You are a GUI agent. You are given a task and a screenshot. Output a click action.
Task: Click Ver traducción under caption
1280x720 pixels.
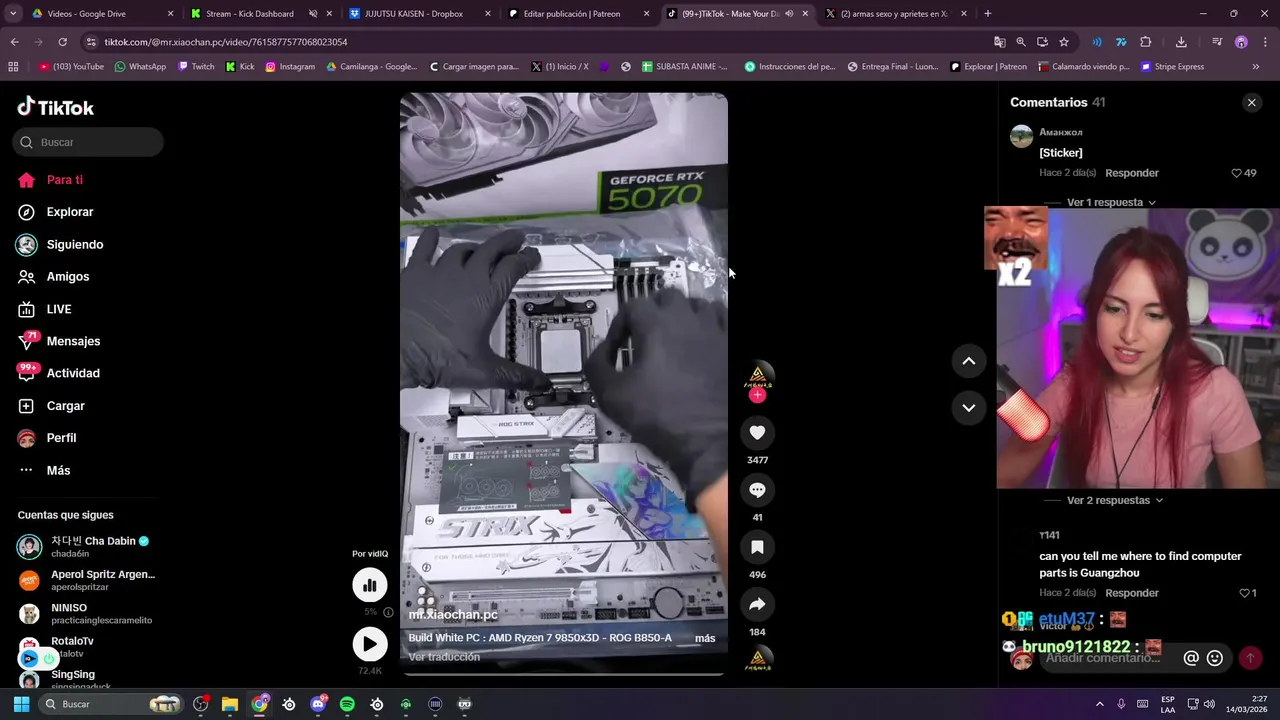pos(444,657)
